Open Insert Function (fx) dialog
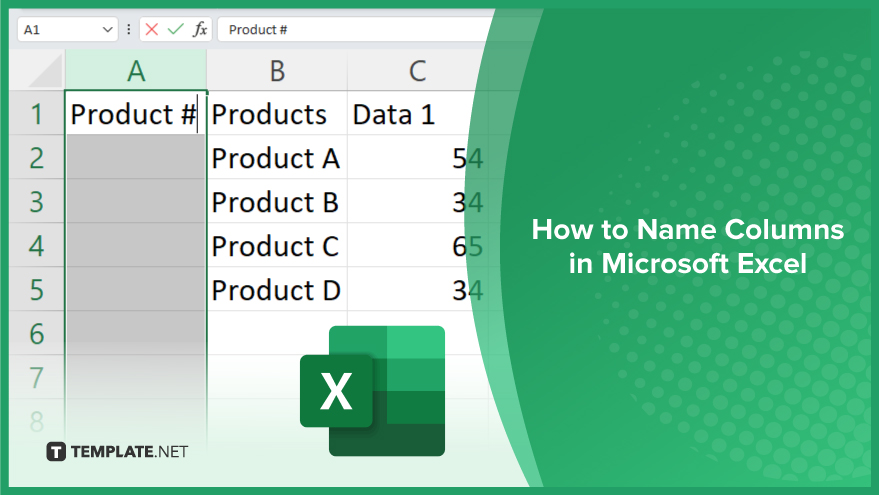This screenshot has width=879, height=495. [x=200, y=29]
